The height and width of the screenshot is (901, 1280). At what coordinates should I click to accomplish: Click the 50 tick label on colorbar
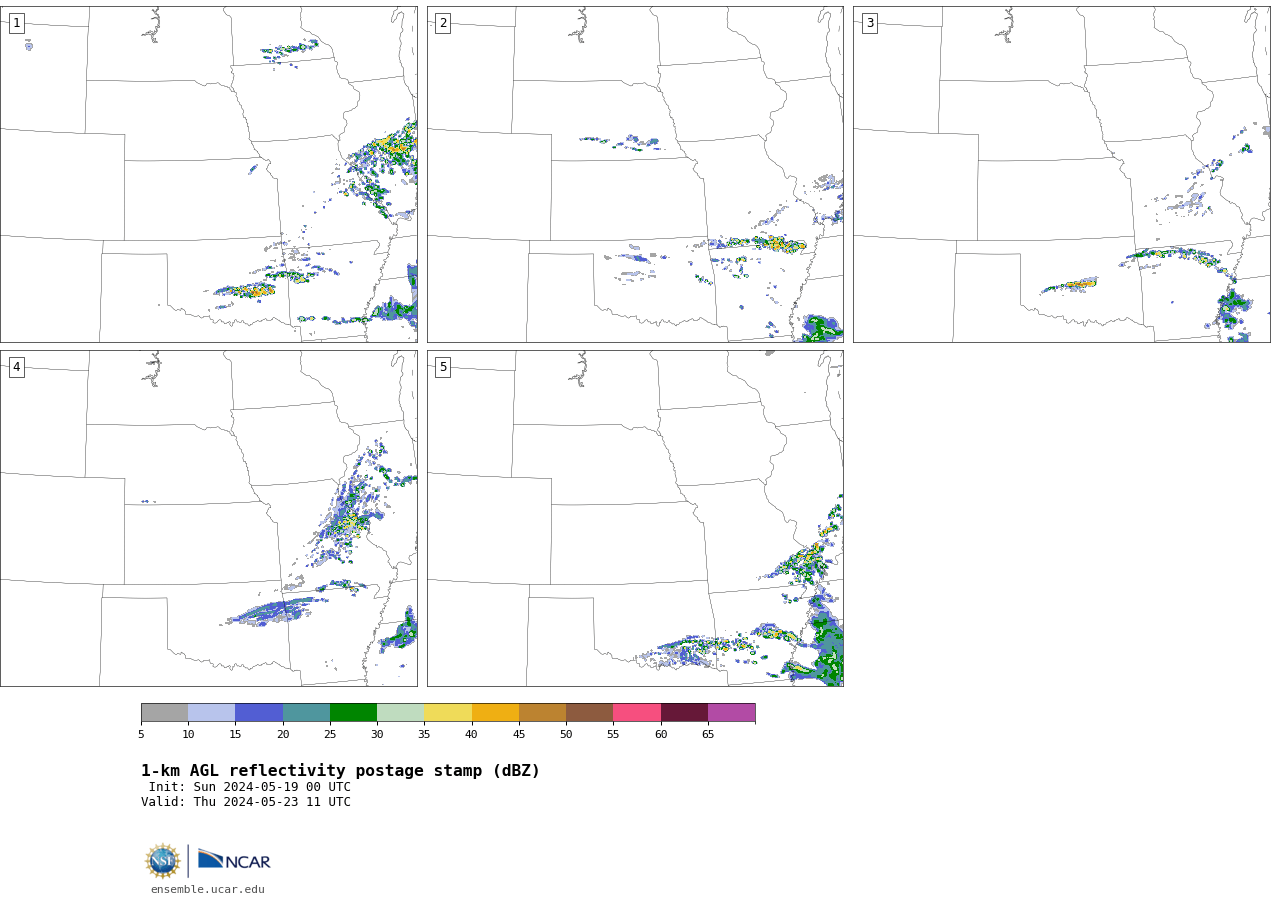click(566, 734)
